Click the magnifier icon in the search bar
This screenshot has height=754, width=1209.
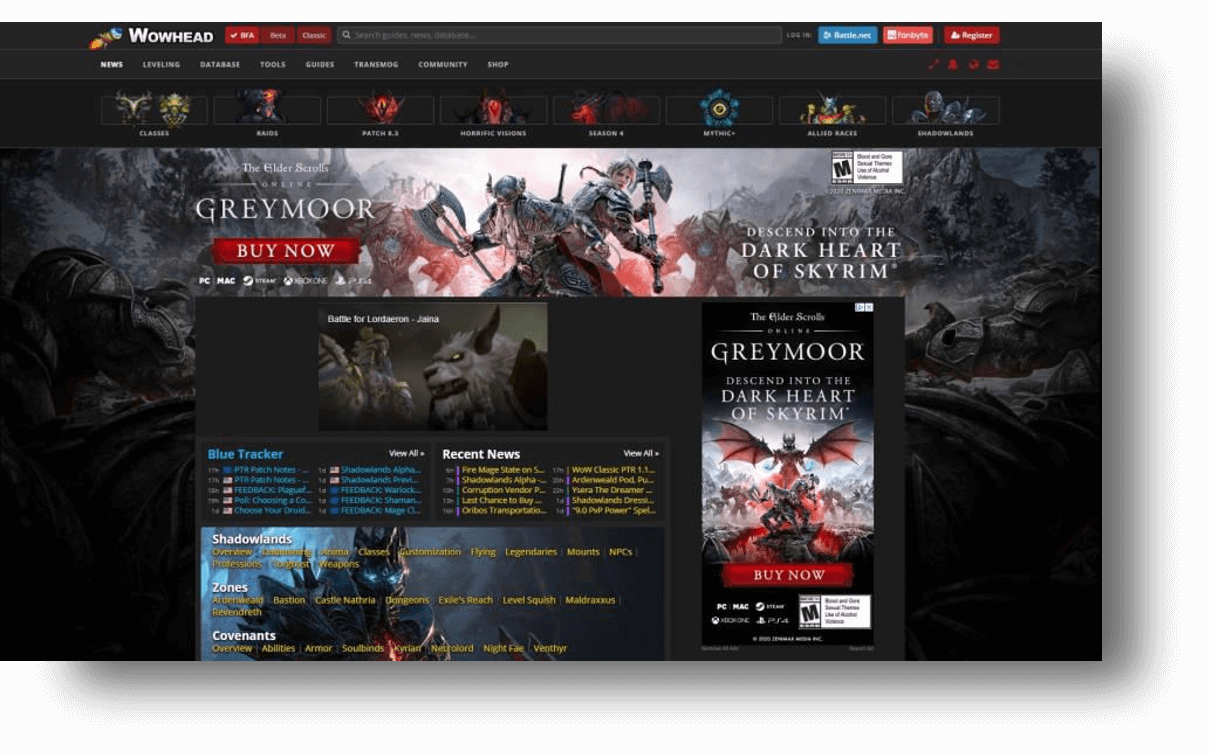coord(346,35)
